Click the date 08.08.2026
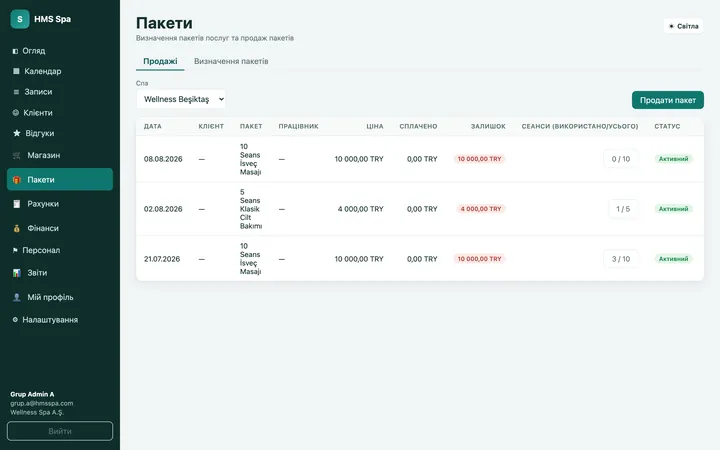Image resolution: width=720 pixels, height=450 pixels. pos(163,159)
